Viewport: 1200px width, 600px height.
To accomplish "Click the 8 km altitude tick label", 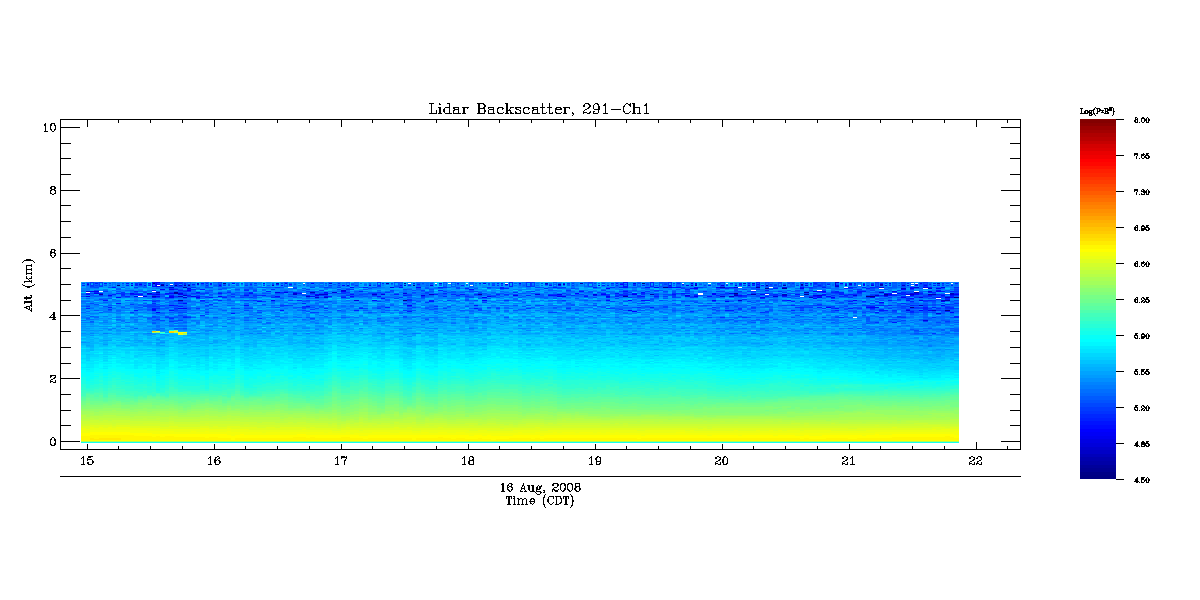I will tap(50, 190).
